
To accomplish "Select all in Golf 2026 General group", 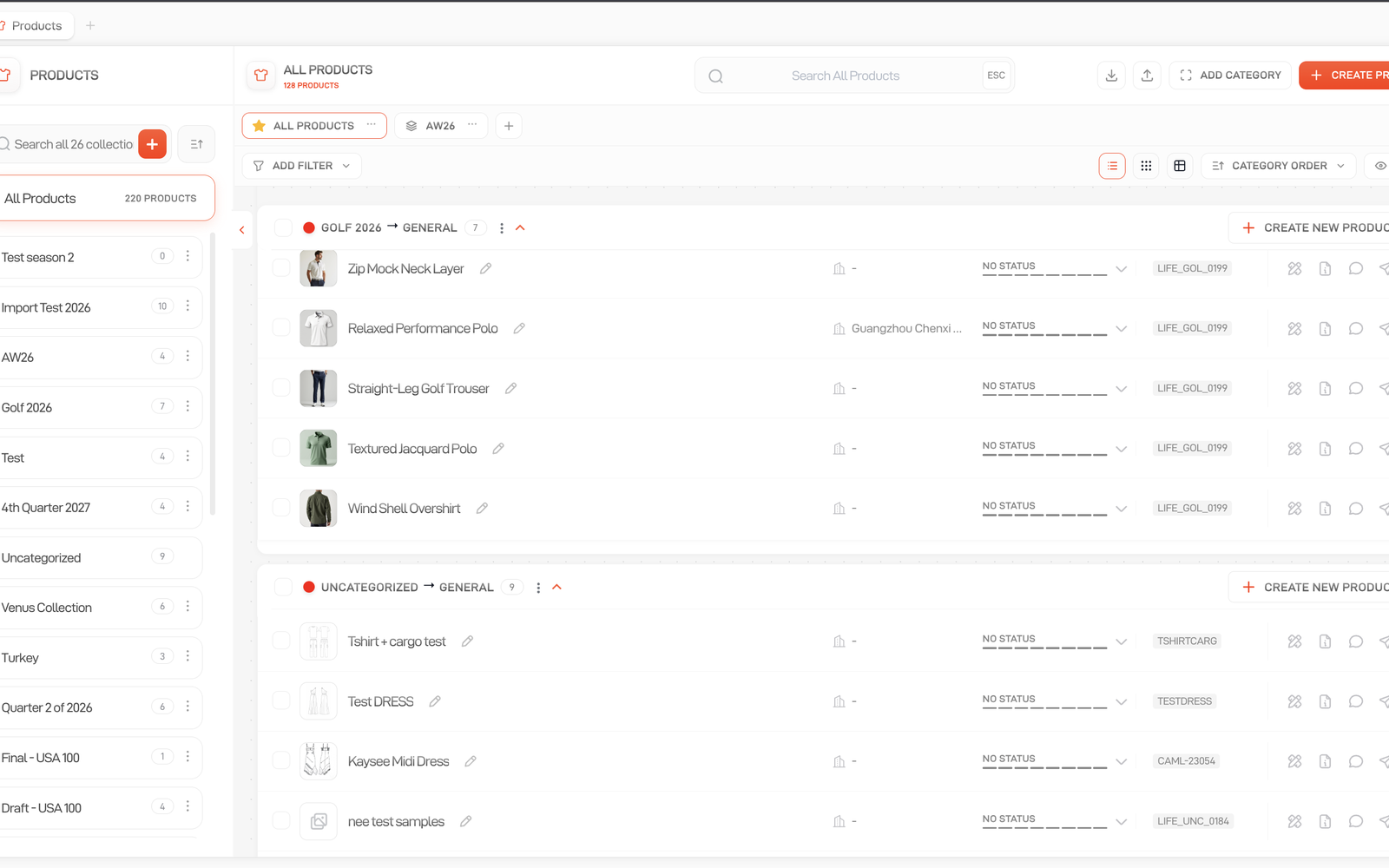I will click(283, 228).
